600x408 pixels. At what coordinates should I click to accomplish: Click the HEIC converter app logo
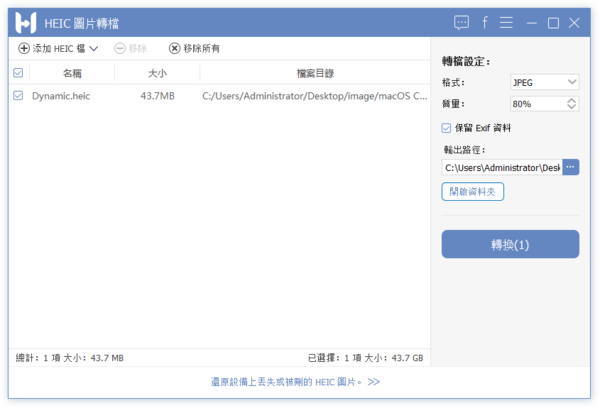pos(26,22)
